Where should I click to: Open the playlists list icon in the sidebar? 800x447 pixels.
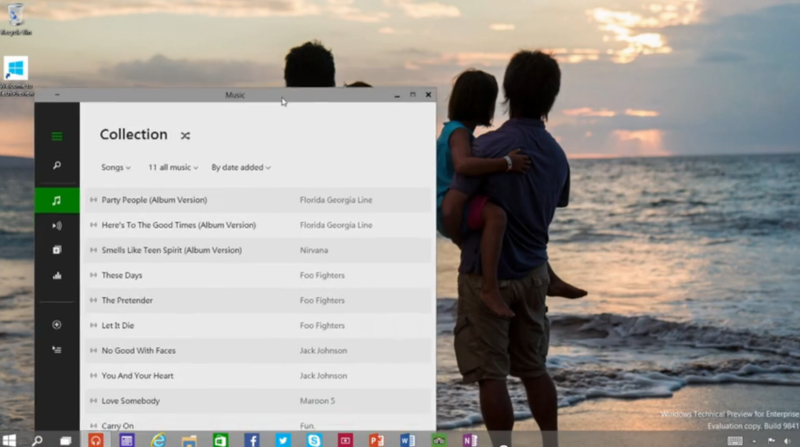(57, 350)
